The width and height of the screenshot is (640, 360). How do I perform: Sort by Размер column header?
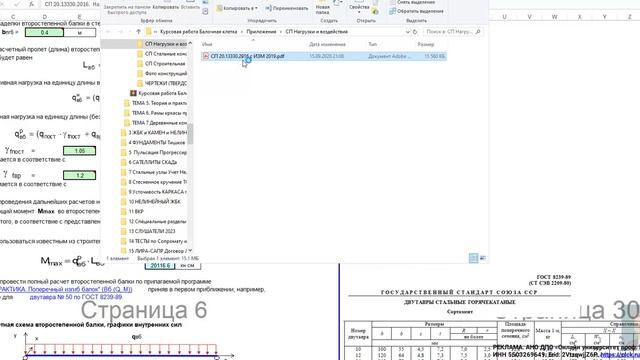(426, 44)
